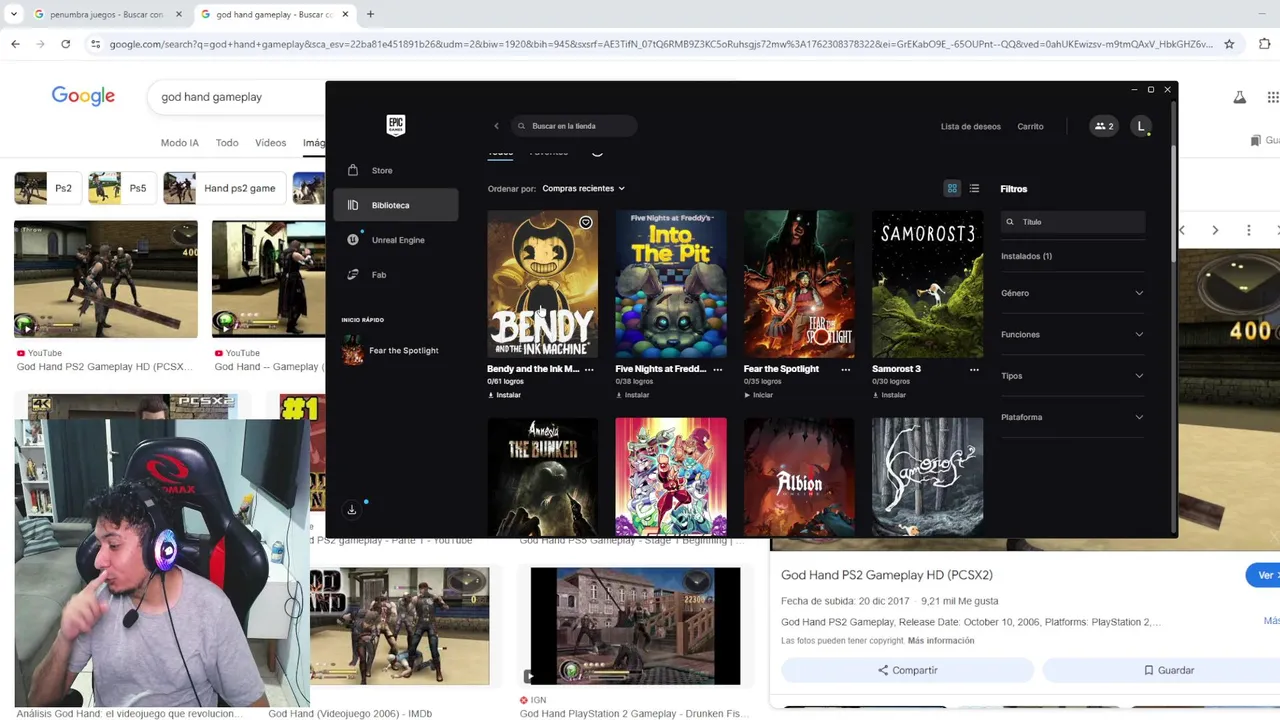The width and height of the screenshot is (1280, 720).
Task: Select the Samorost 3 cover art
Action: (x=927, y=284)
